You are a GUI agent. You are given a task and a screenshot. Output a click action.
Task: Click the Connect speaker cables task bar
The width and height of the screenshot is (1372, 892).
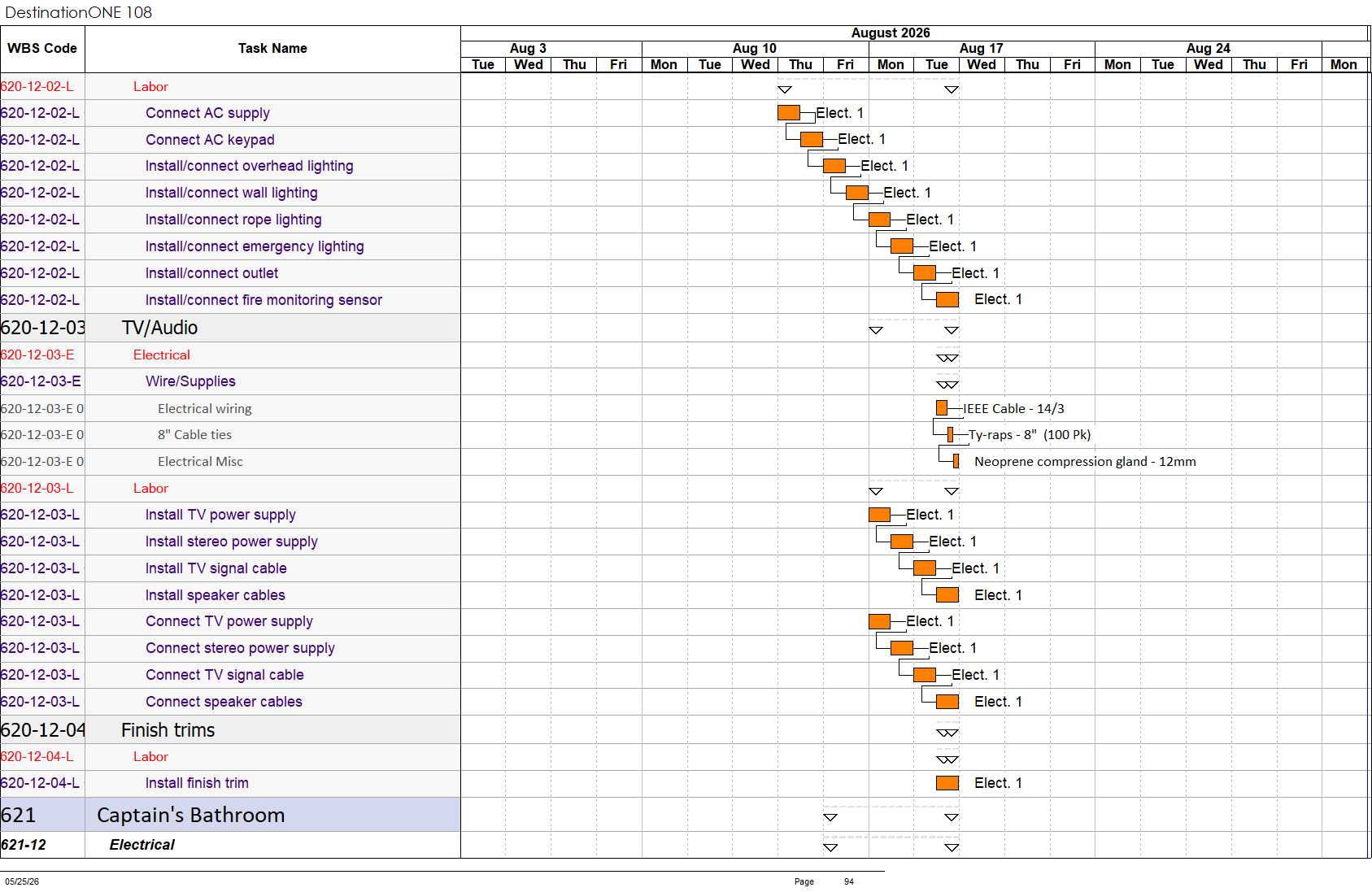pyautogui.click(x=947, y=702)
